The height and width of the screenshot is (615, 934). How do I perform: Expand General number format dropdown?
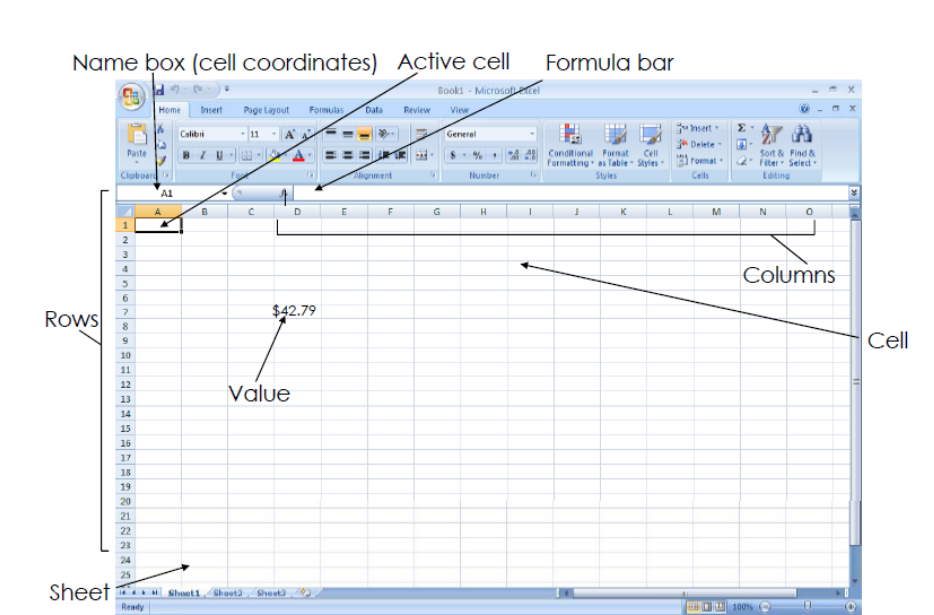click(532, 134)
